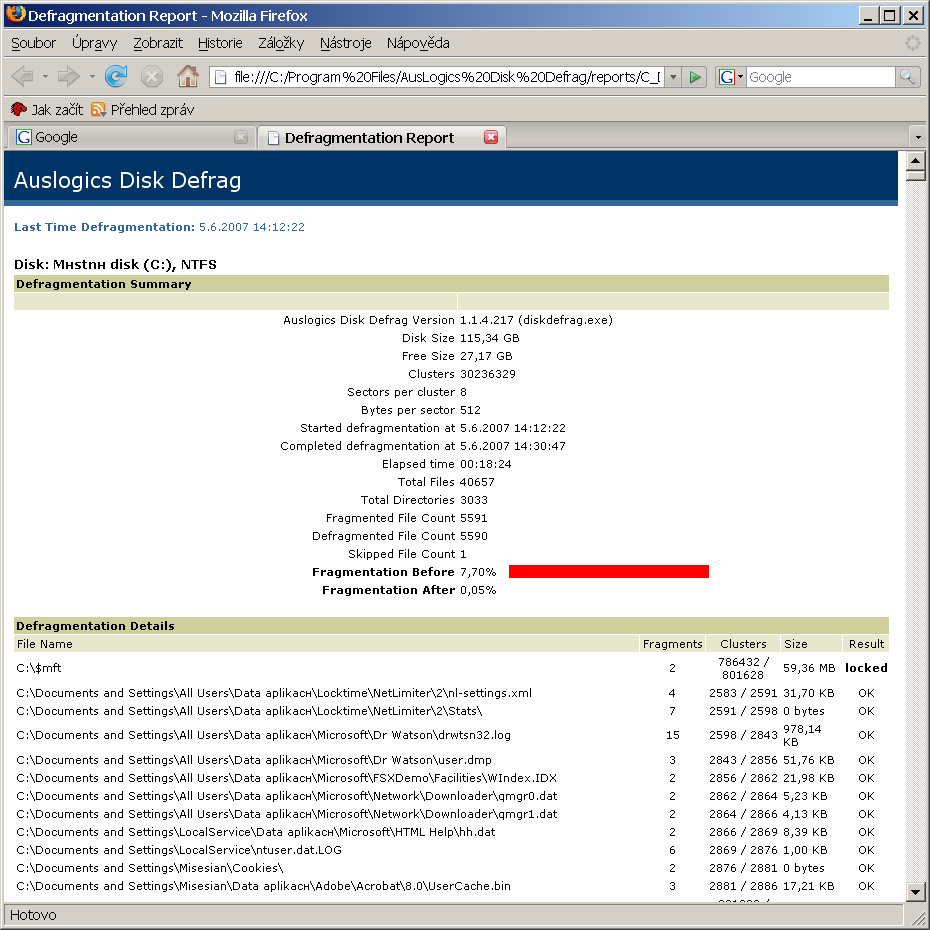Select the Defragmentation Report tab
Screen dimensions: 930x930
pyautogui.click(x=381, y=137)
